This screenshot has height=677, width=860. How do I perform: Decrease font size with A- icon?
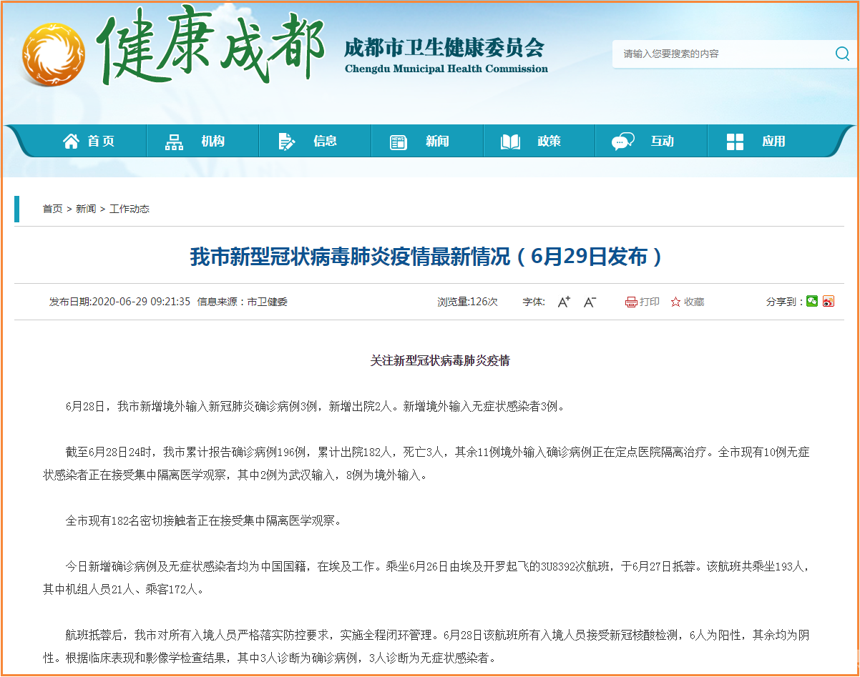(590, 301)
